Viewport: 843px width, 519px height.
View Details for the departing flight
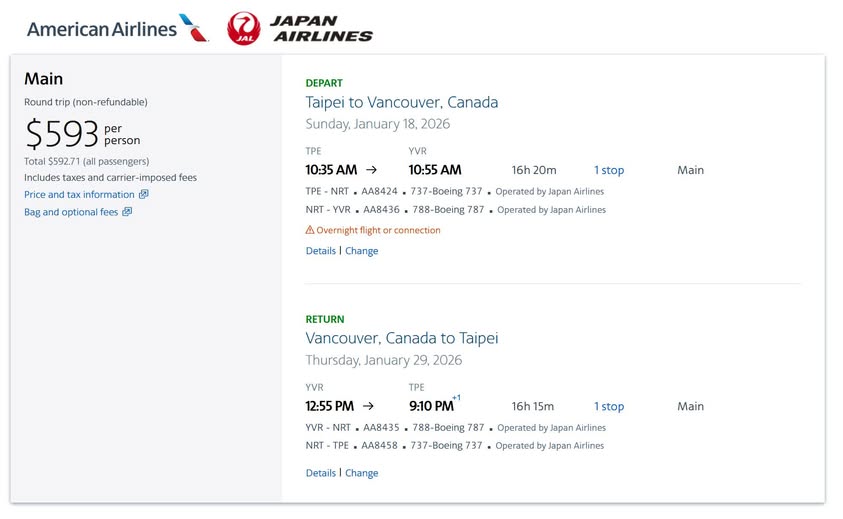(x=320, y=251)
